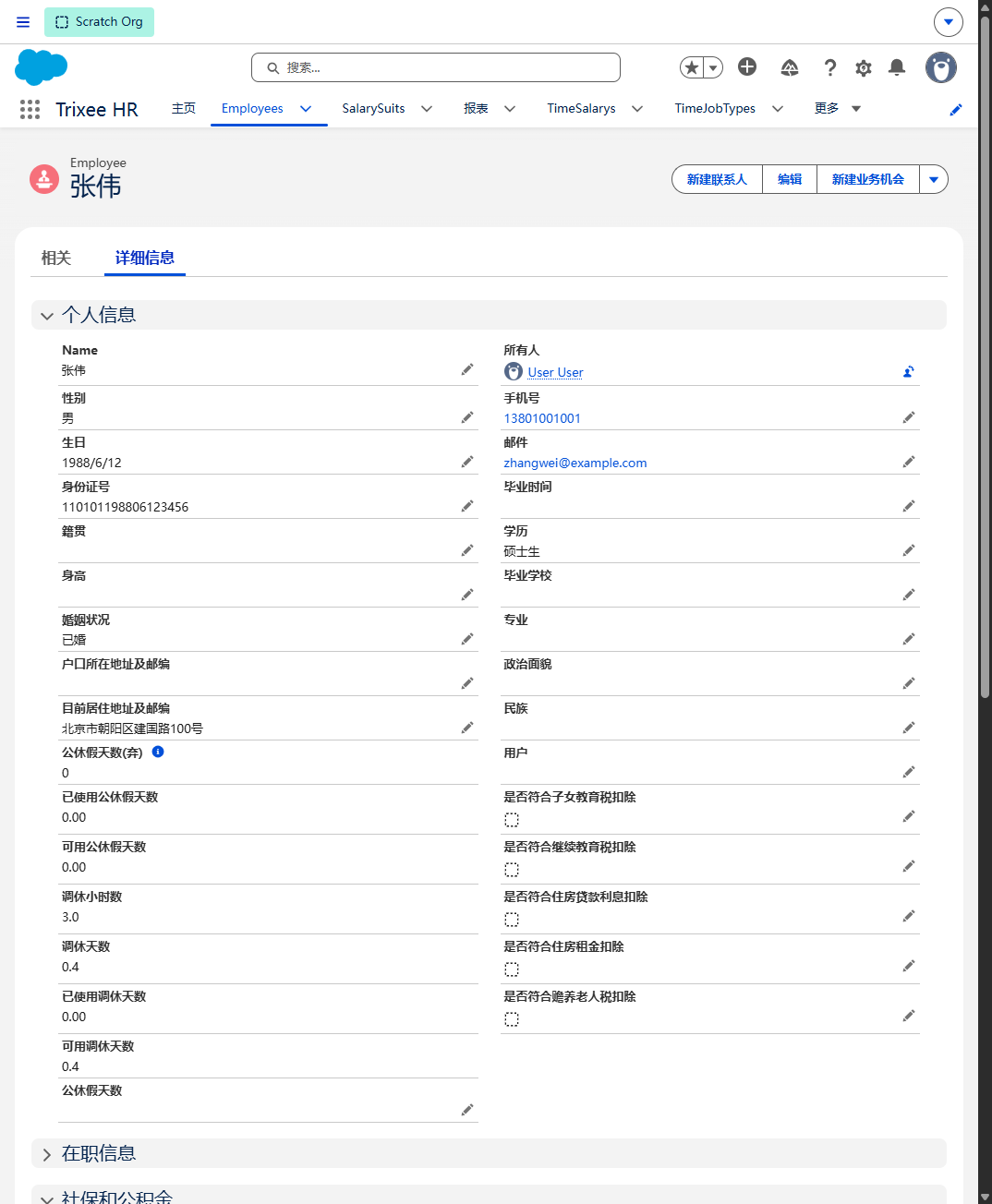The width and height of the screenshot is (992, 1204).
Task: Toggle 是否符合子女教育税扣除 checkbox
Action: click(x=512, y=820)
